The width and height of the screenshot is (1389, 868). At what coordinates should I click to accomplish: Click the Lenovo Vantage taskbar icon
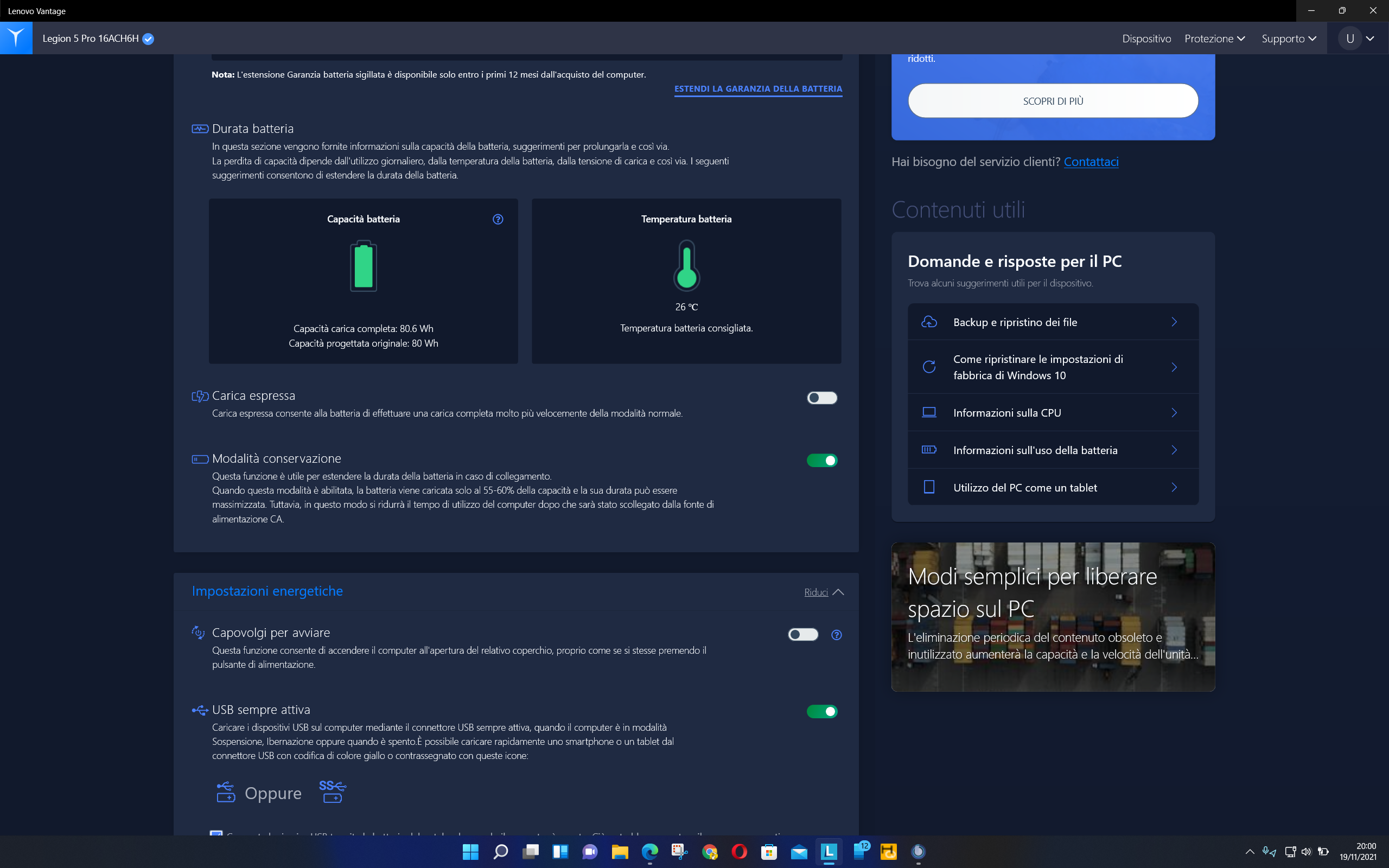coord(829,851)
